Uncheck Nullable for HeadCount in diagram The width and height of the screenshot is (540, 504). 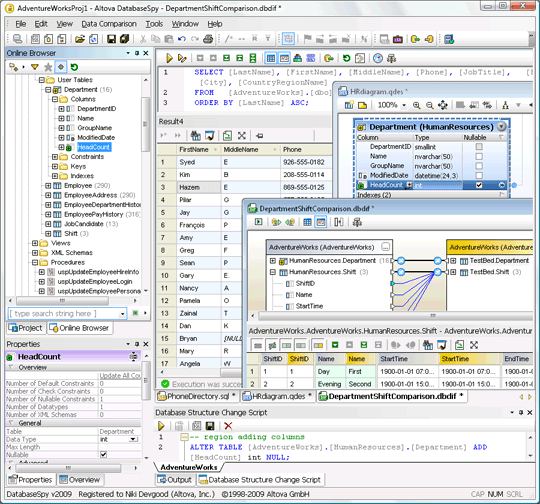(479, 185)
